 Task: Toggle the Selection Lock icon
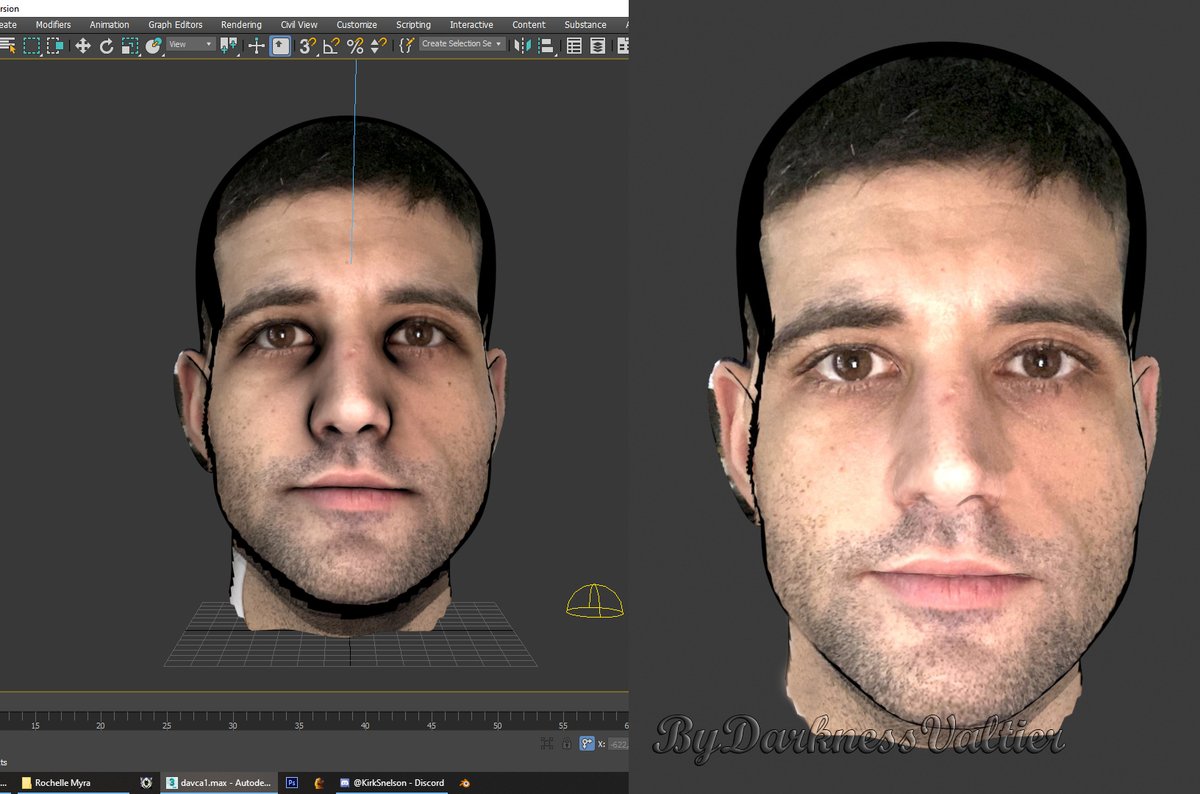[x=566, y=743]
